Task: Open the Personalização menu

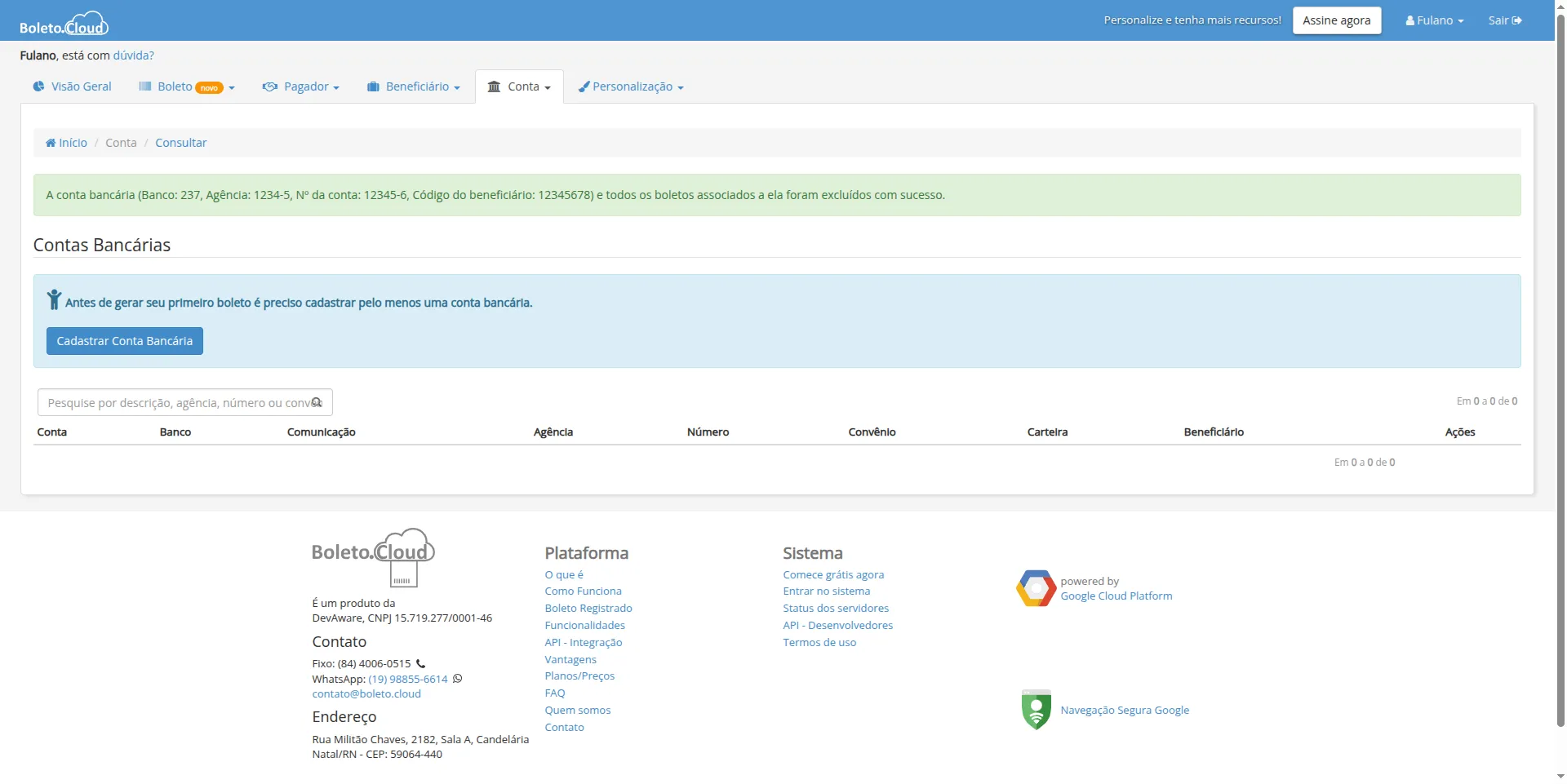Action: pos(631,86)
